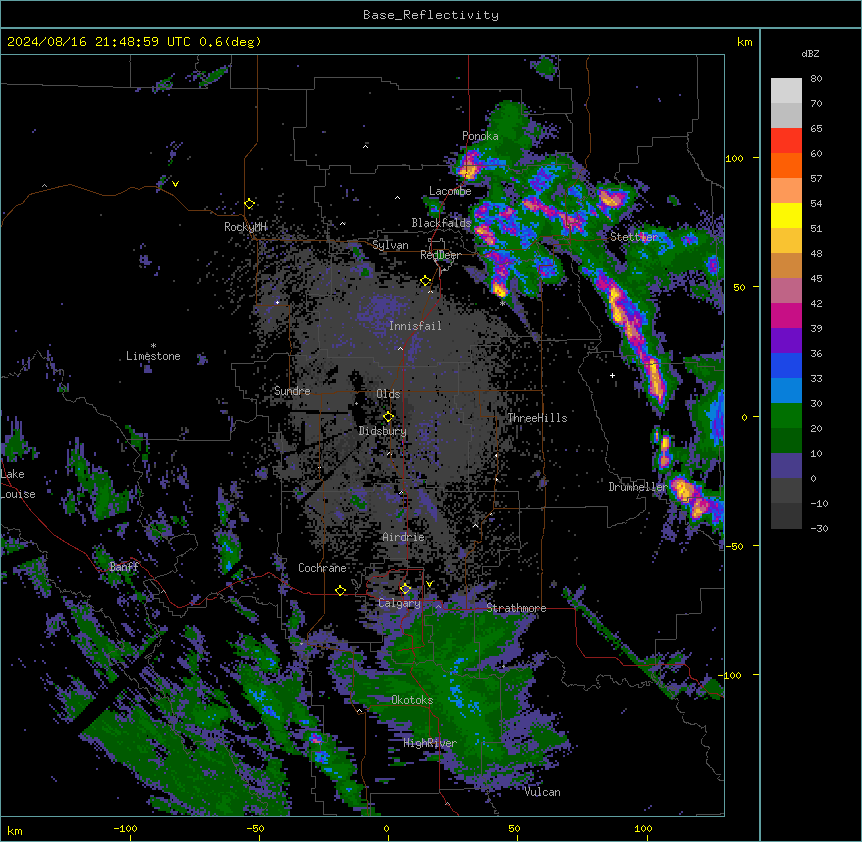
Task: Click the RedDeer city label
Action: click(440, 255)
